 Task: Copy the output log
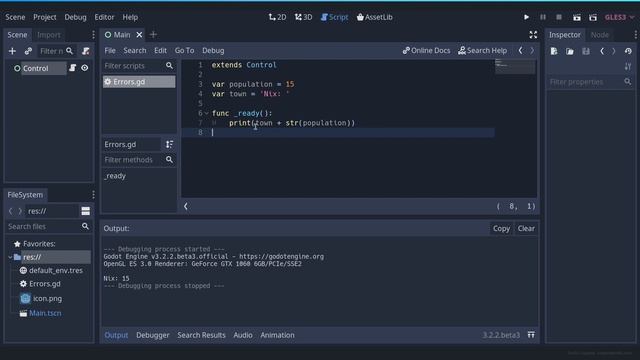[501, 229]
